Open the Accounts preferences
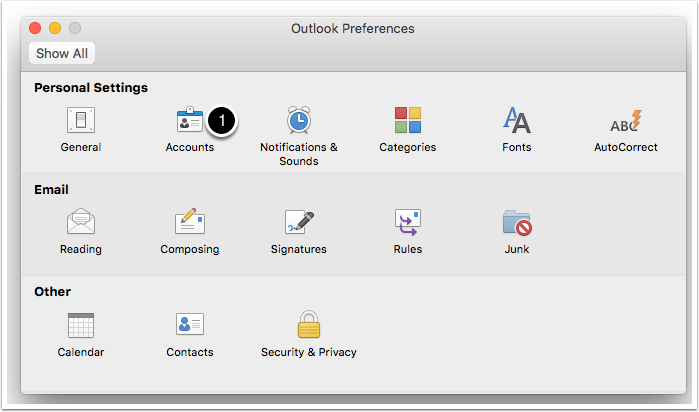 tap(189, 122)
